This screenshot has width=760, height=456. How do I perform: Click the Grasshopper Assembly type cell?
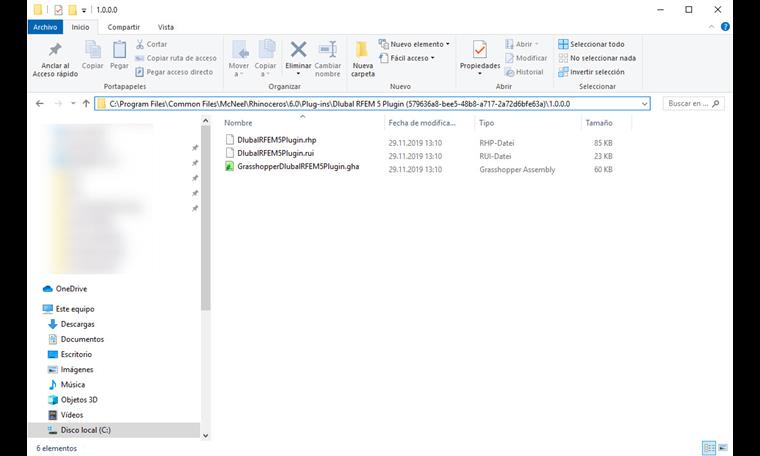(517, 170)
